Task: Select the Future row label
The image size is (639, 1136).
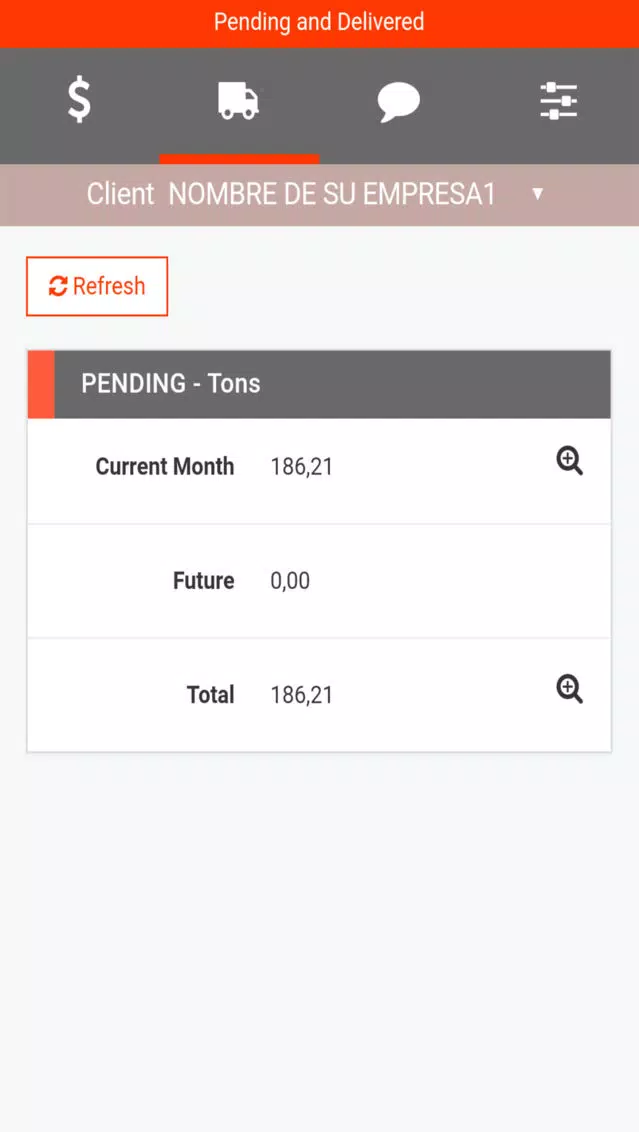Action: coord(204,581)
